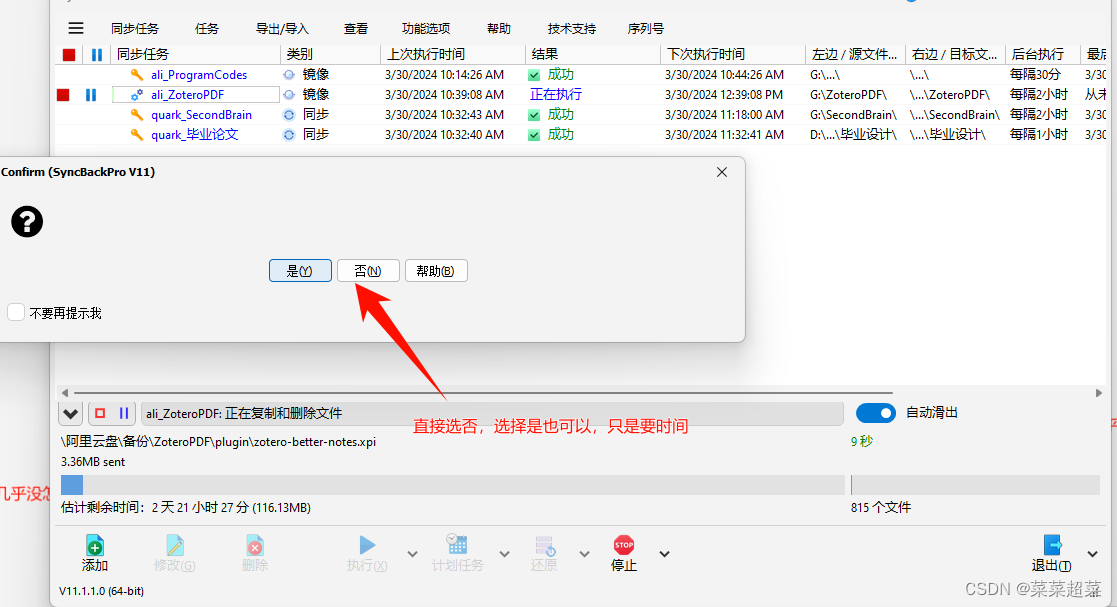Open the hamburger menu icon
Screen dimensions: 1117x607
(76, 28)
